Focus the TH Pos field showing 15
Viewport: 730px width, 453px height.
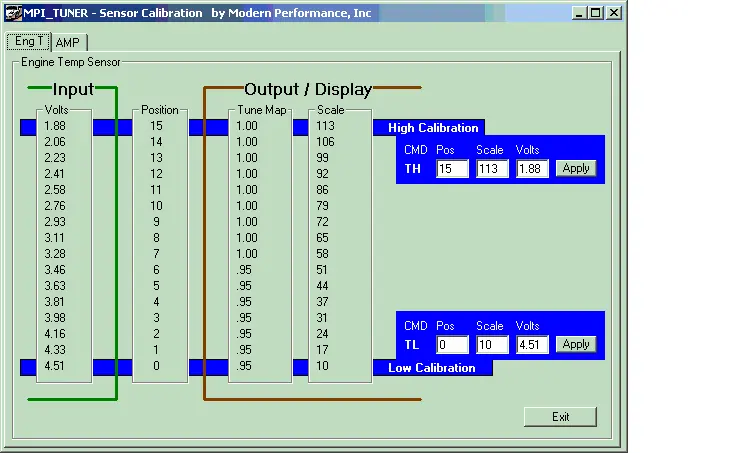[452, 169]
